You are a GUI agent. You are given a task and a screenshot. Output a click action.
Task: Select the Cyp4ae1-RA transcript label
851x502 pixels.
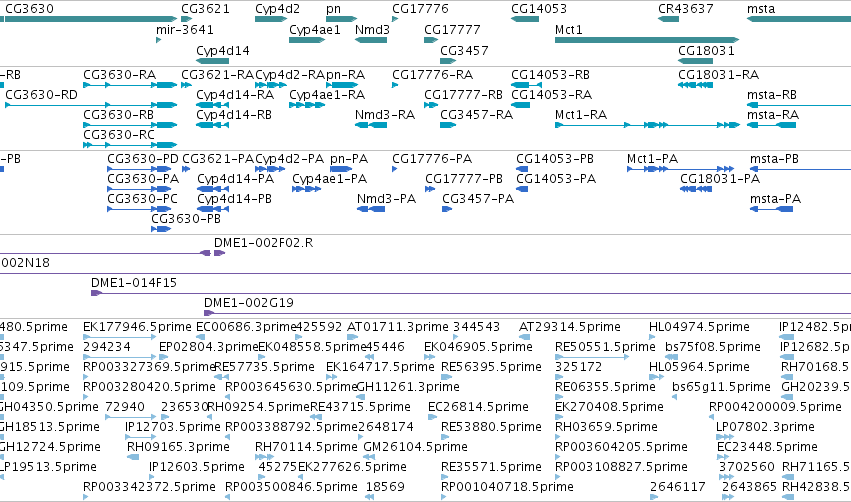point(327,94)
